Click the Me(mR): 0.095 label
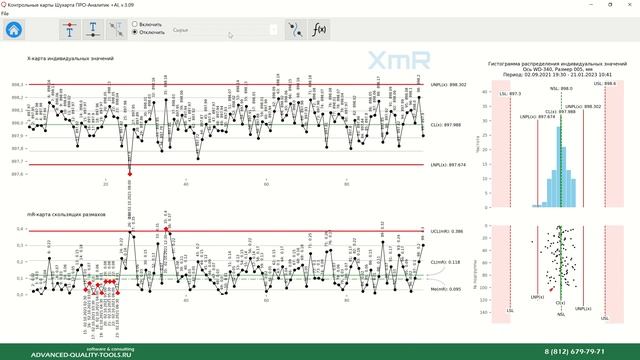This screenshot has width=640, height=360. pos(446,289)
